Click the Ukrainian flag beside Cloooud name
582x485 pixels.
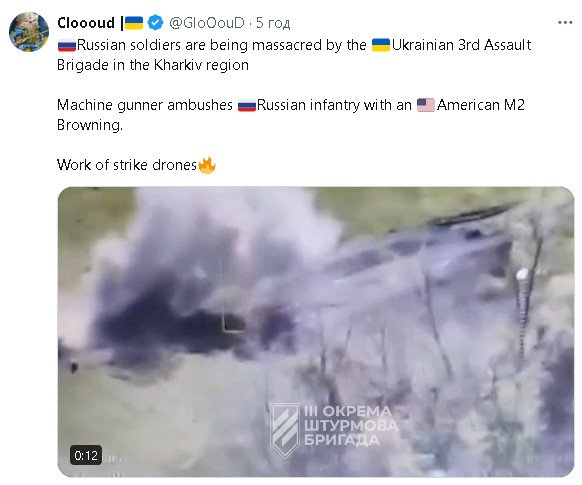[134, 23]
